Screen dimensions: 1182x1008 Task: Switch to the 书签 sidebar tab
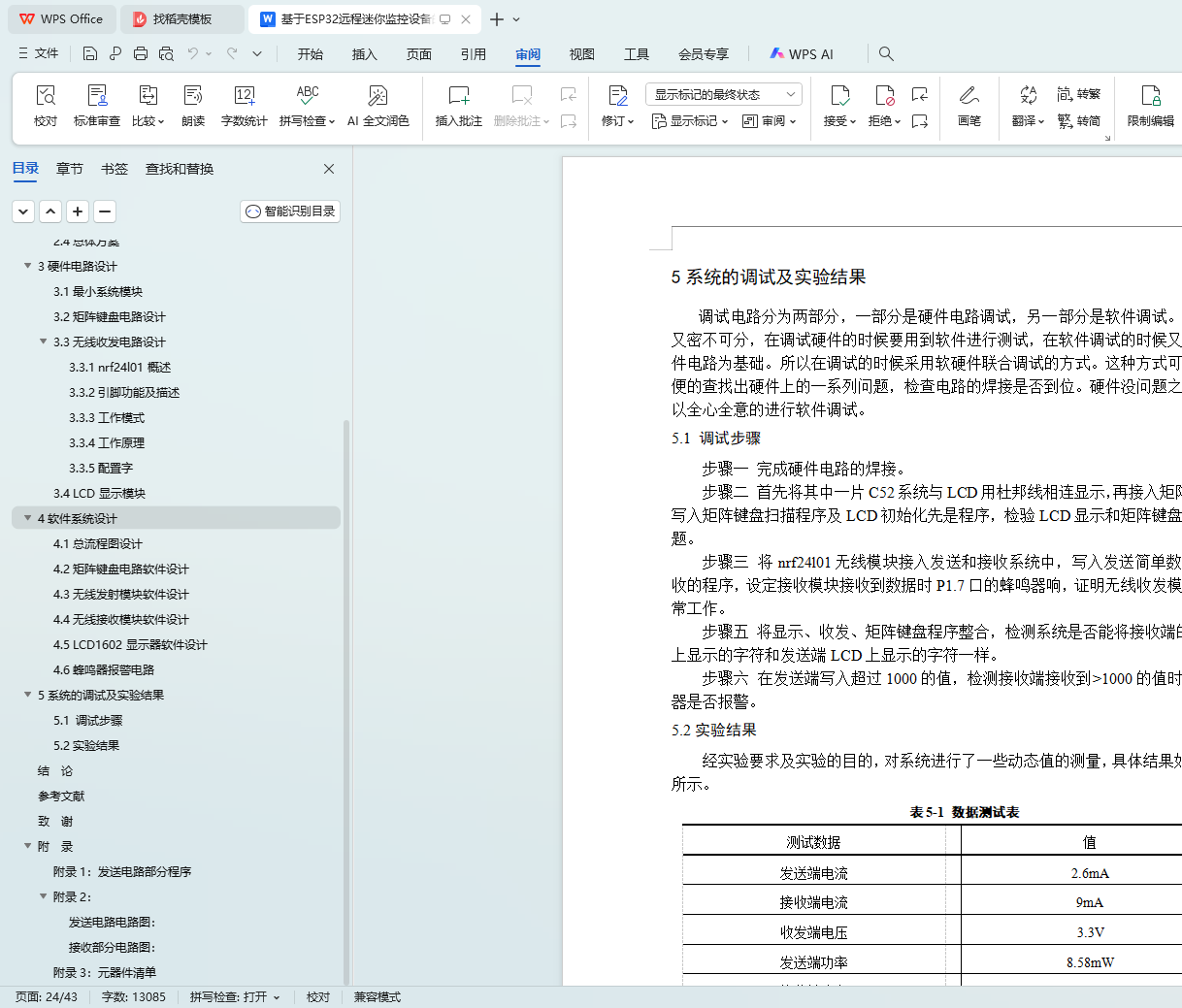[x=115, y=169]
